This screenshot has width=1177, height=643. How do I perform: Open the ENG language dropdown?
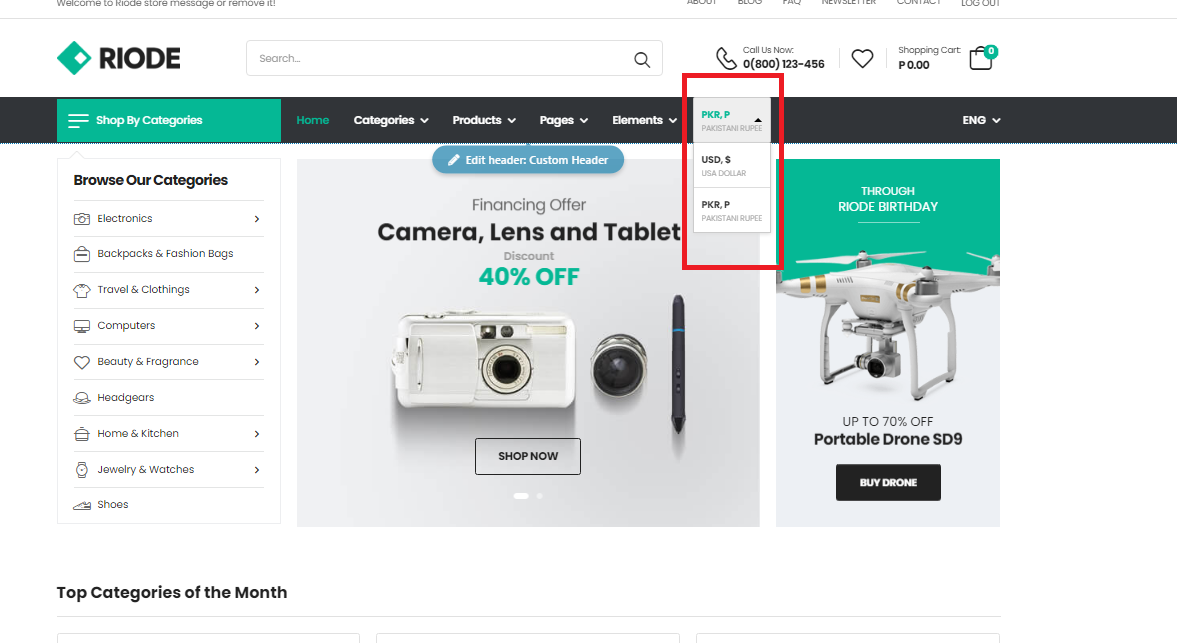[x=981, y=120]
